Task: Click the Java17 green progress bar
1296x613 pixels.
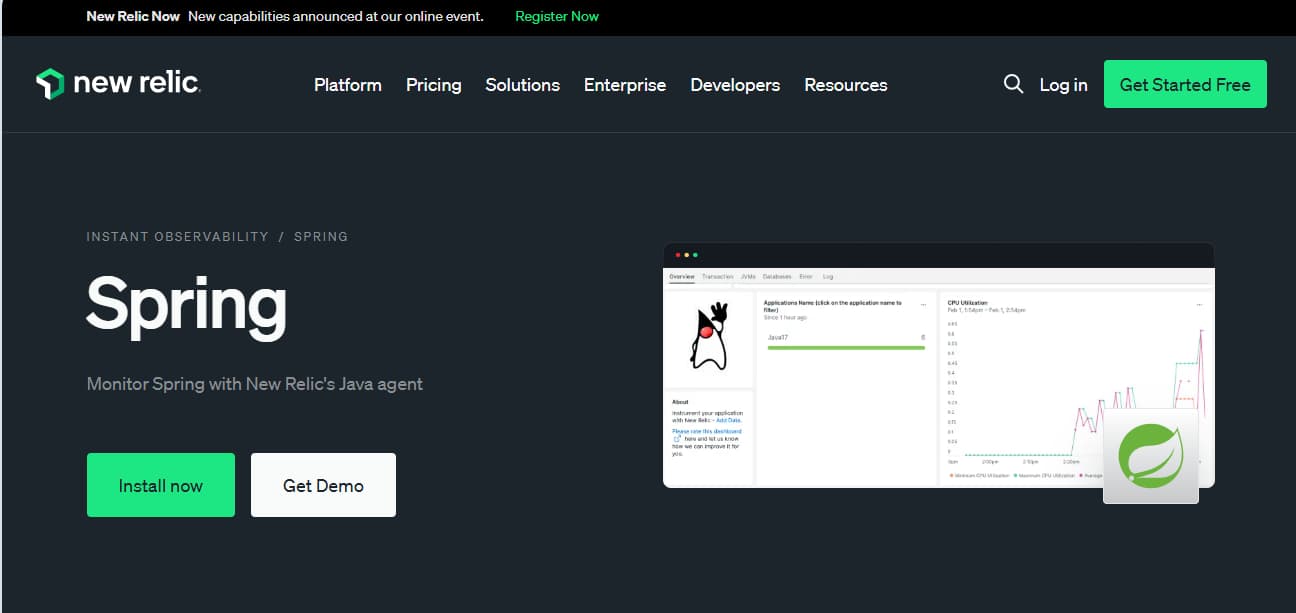Action: coord(845,348)
